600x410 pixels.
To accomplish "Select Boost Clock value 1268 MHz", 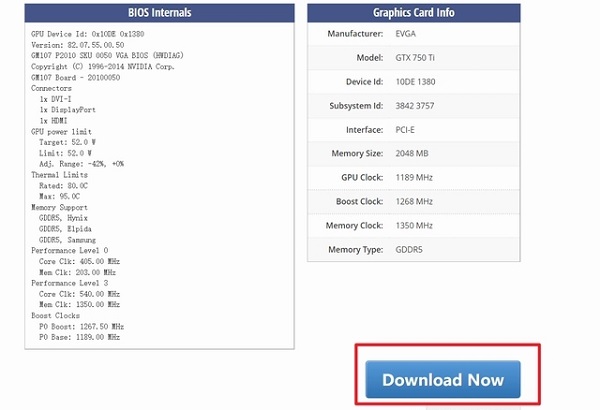I will pyautogui.click(x=414, y=202).
